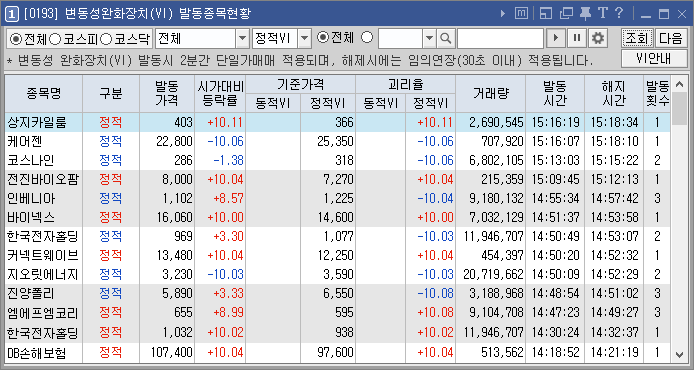Select the 케어젠 stock name
This screenshot has width=694, height=370.
[x=25, y=142]
